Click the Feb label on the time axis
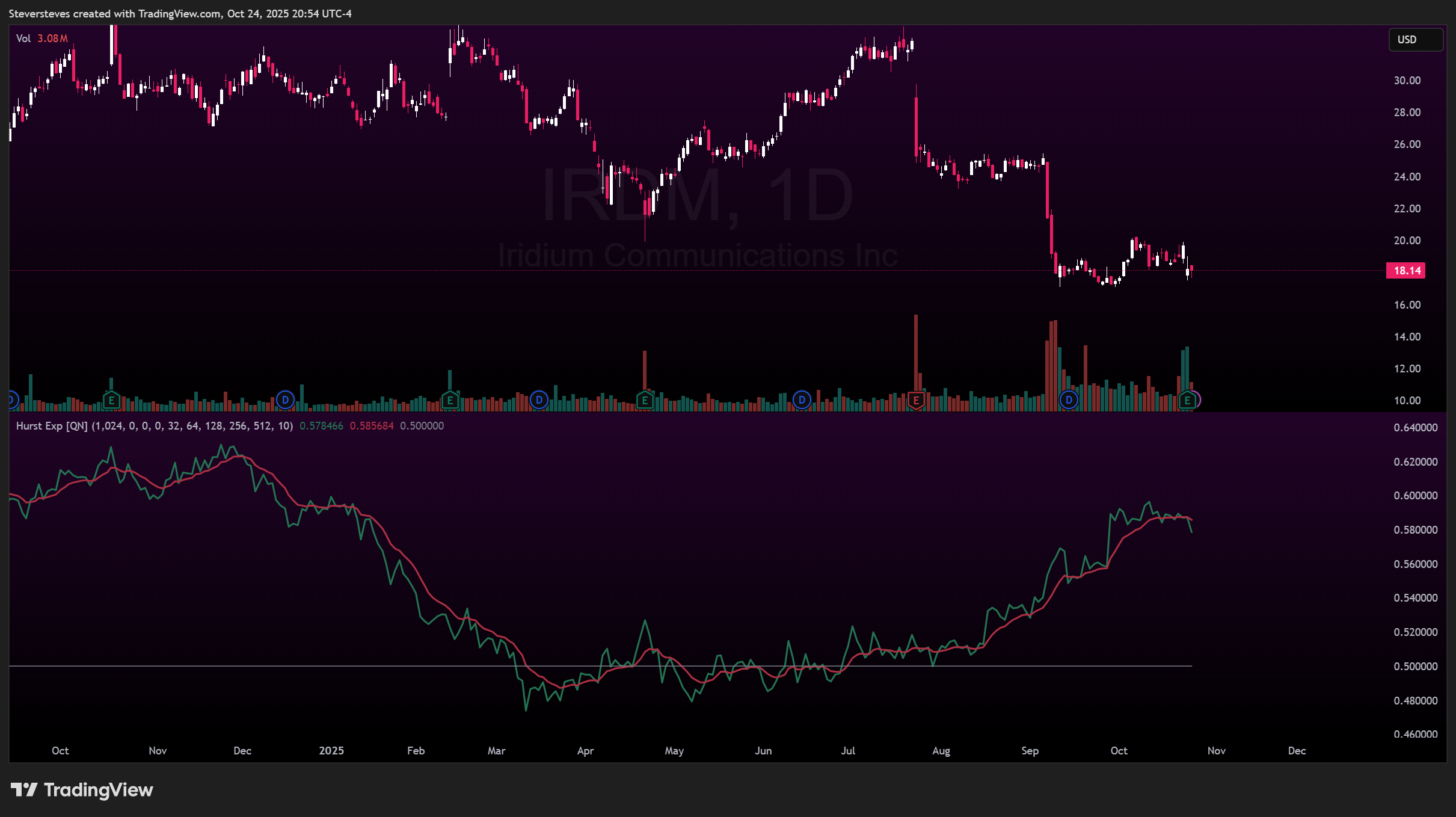1456x817 pixels. click(x=416, y=751)
